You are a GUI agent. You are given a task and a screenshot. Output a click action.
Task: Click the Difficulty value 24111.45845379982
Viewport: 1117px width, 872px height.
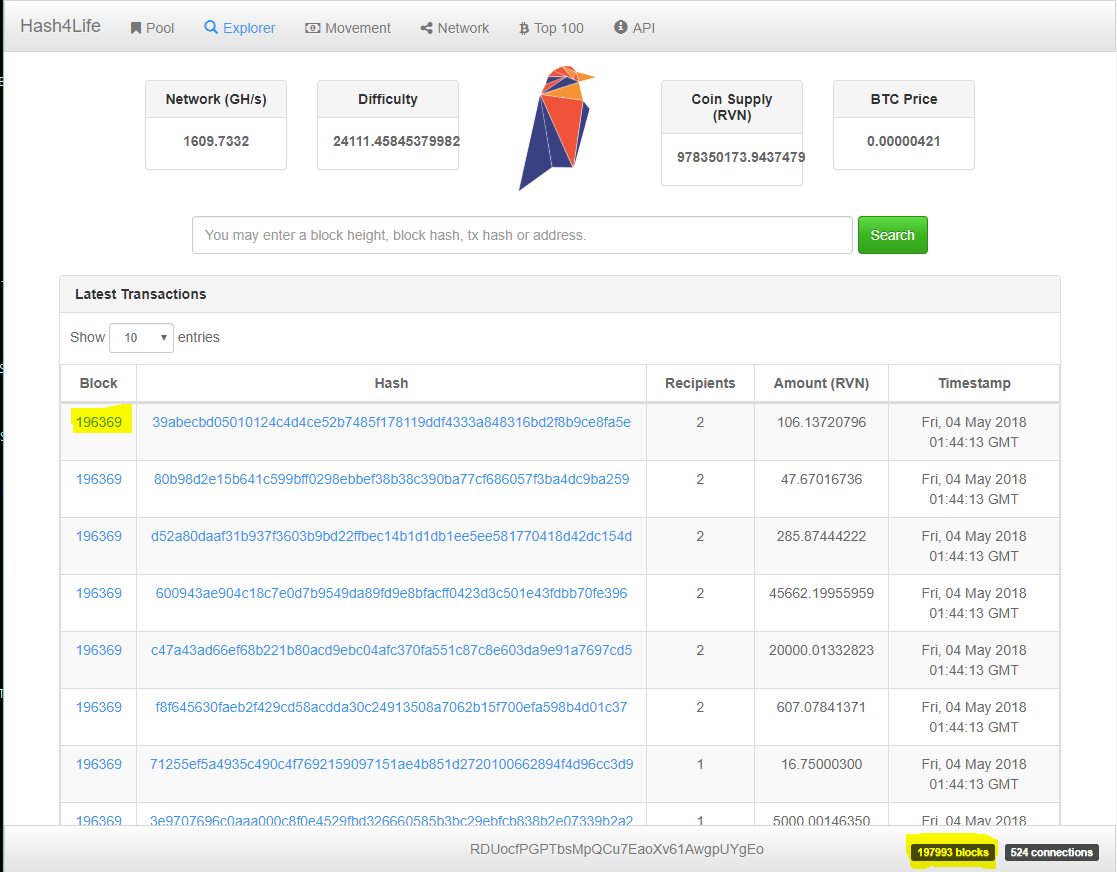(x=396, y=141)
